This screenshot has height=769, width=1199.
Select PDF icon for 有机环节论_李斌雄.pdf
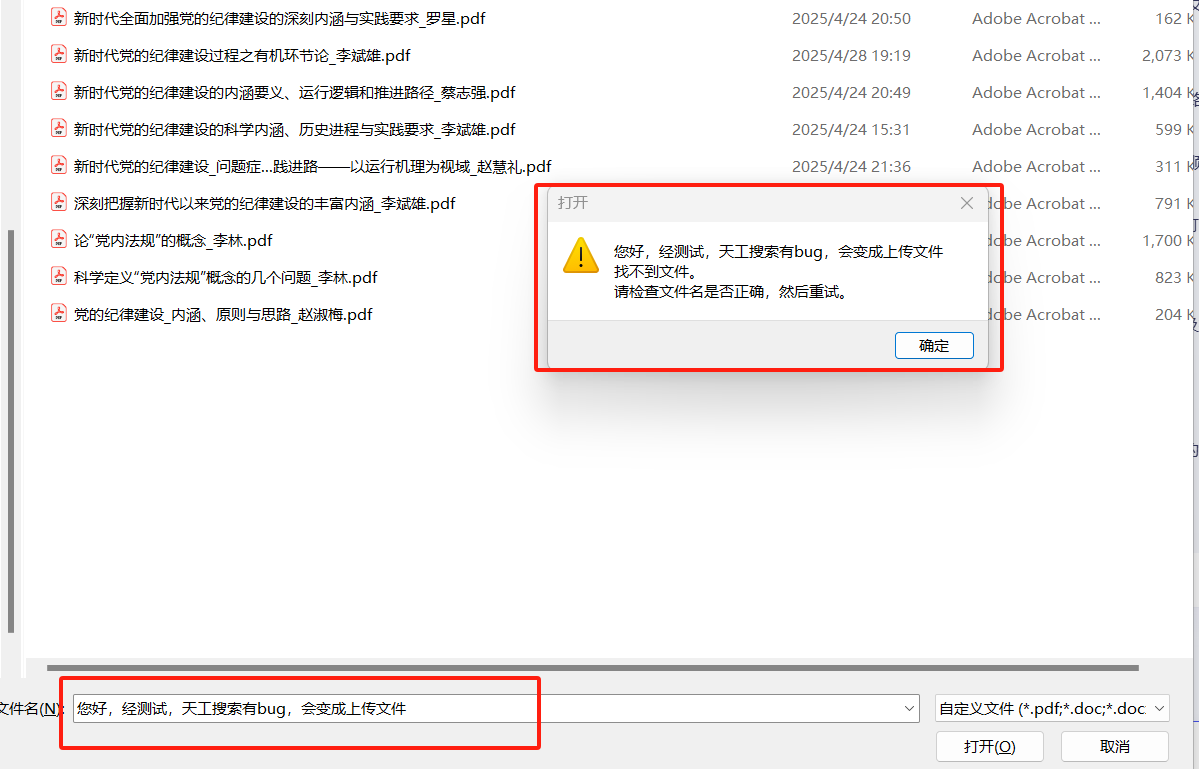pyautogui.click(x=59, y=54)
